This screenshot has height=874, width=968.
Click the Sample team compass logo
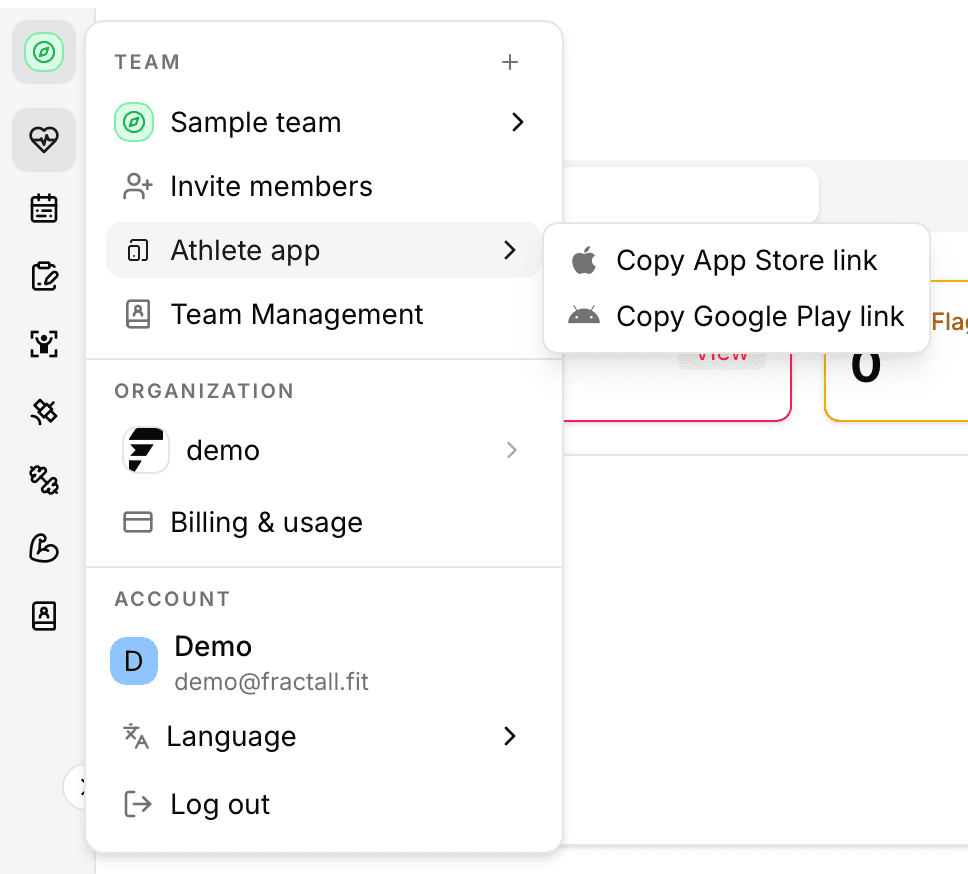tap(134, 122)
